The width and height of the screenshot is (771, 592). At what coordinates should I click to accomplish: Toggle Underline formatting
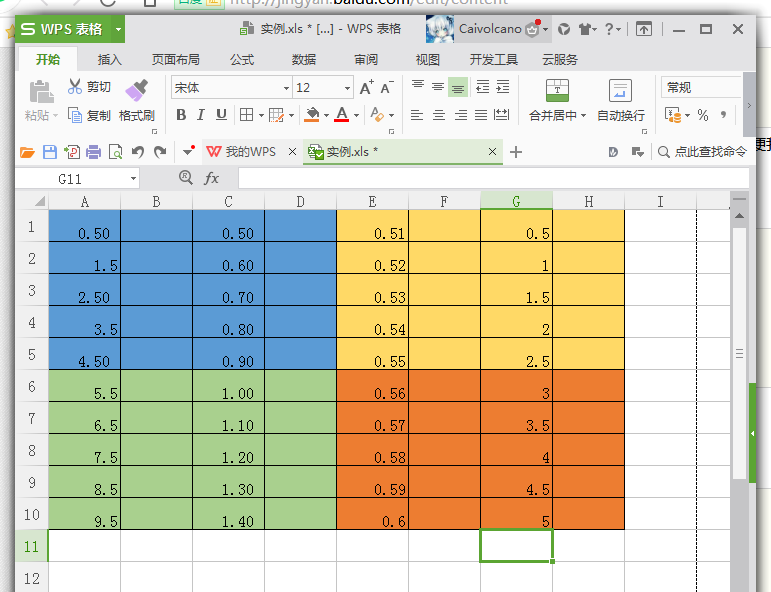click(x=221, y=115)
